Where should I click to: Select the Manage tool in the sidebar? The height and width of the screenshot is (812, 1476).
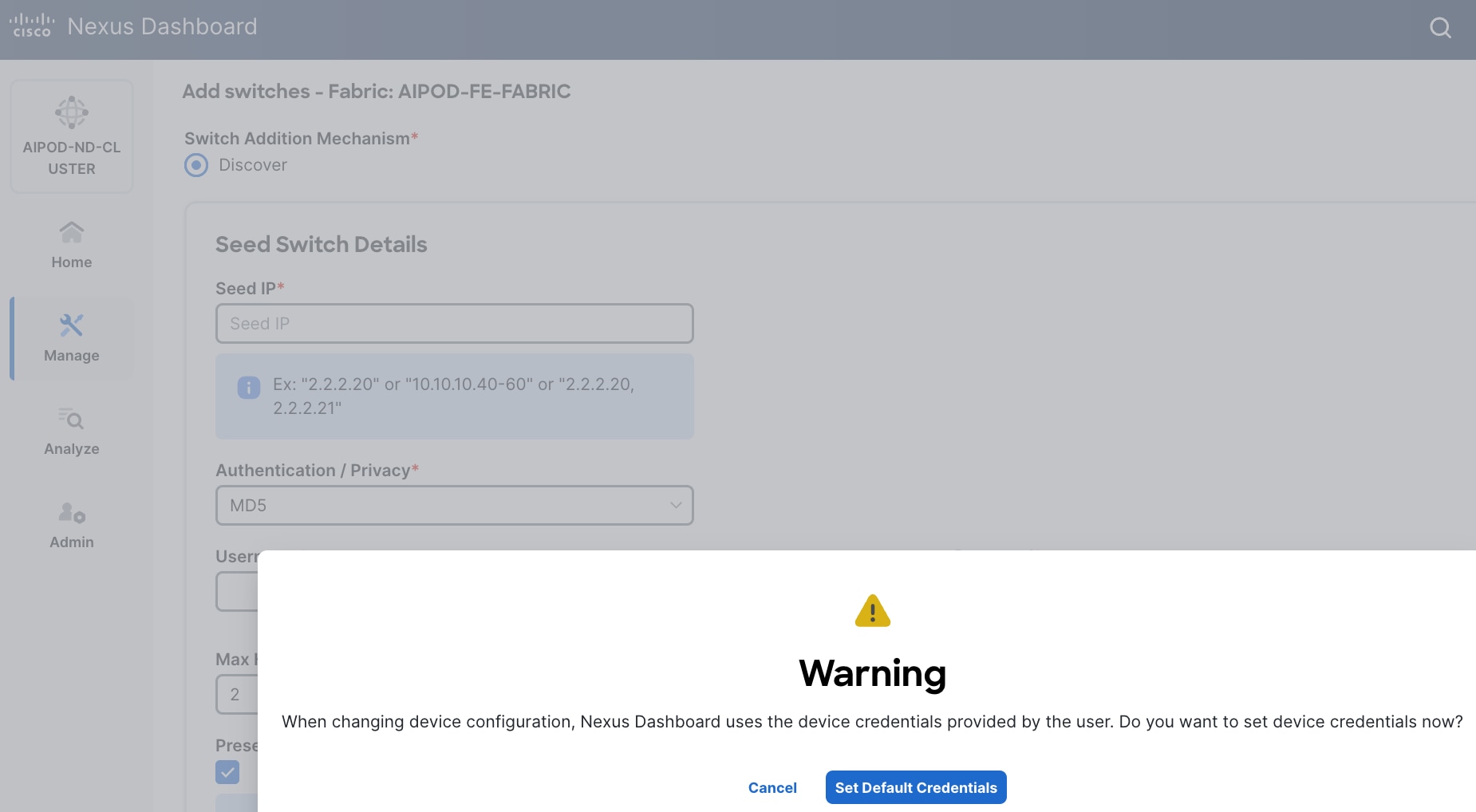71,337
